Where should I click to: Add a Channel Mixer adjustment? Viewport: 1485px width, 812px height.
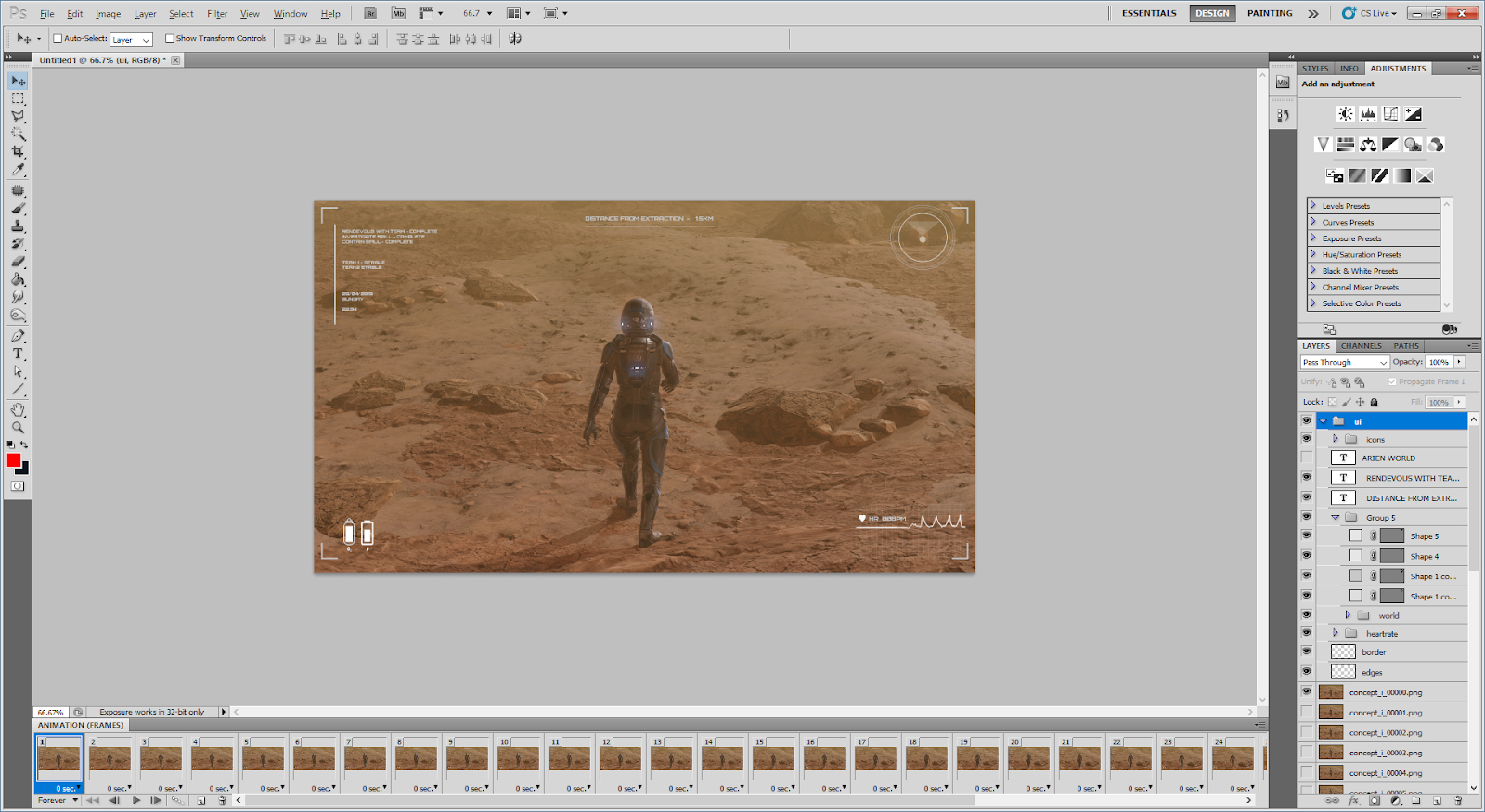pyautogui.click(x=1436, y=145)
